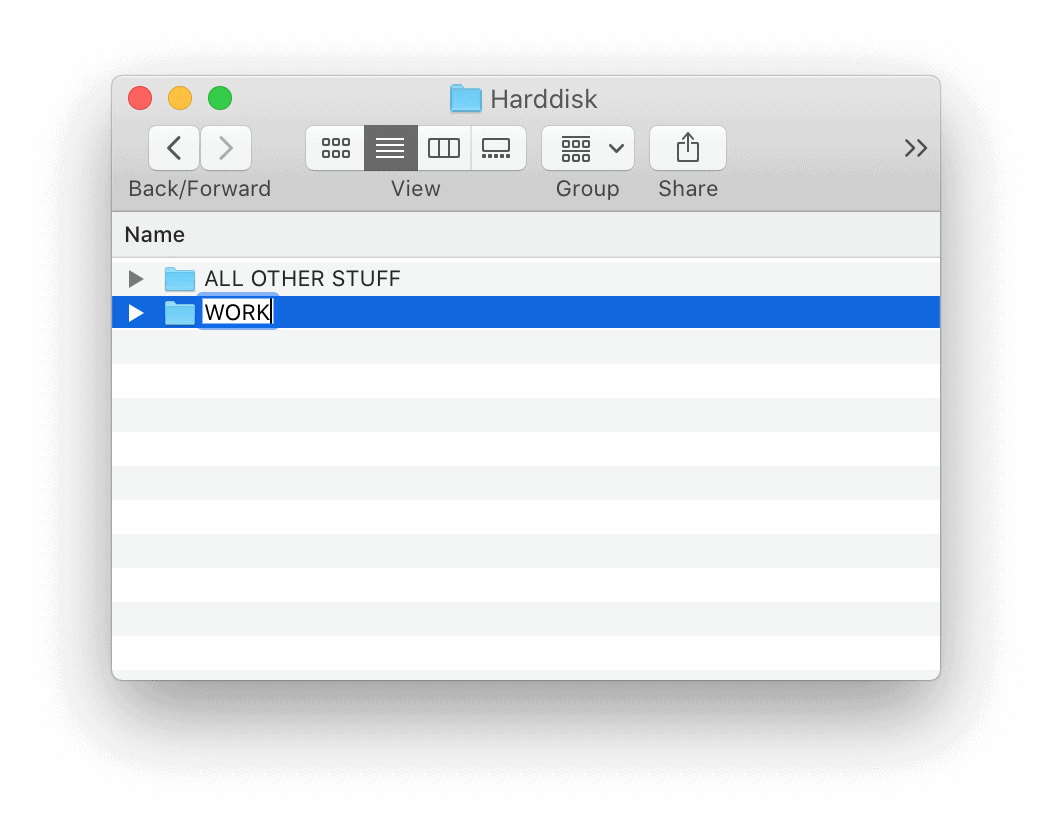Sort by the Name column header
This screenshot has height=828, width=1052.
(x=525, y=235)
